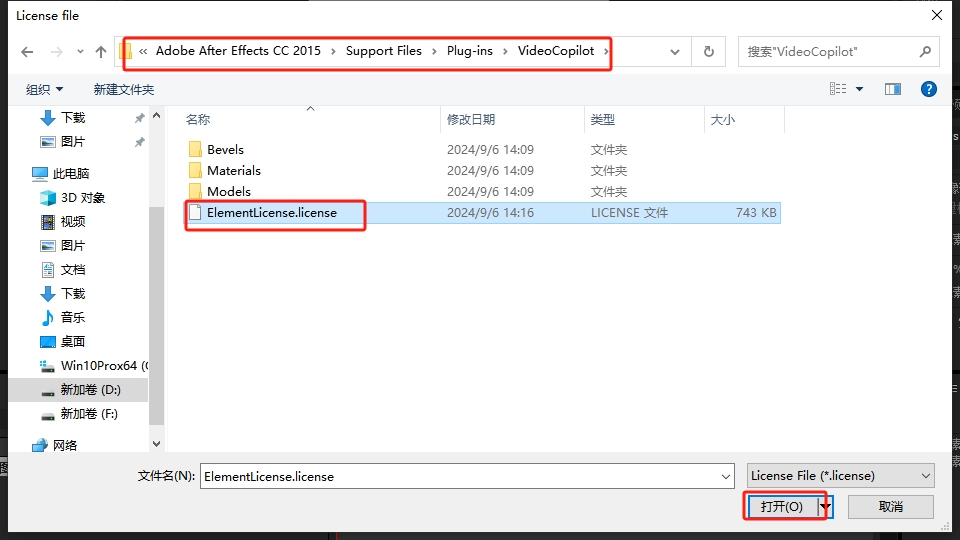Open 文档 in navigation pane
The width and height of the screenshot is (960, 540).
click(73, 269)
